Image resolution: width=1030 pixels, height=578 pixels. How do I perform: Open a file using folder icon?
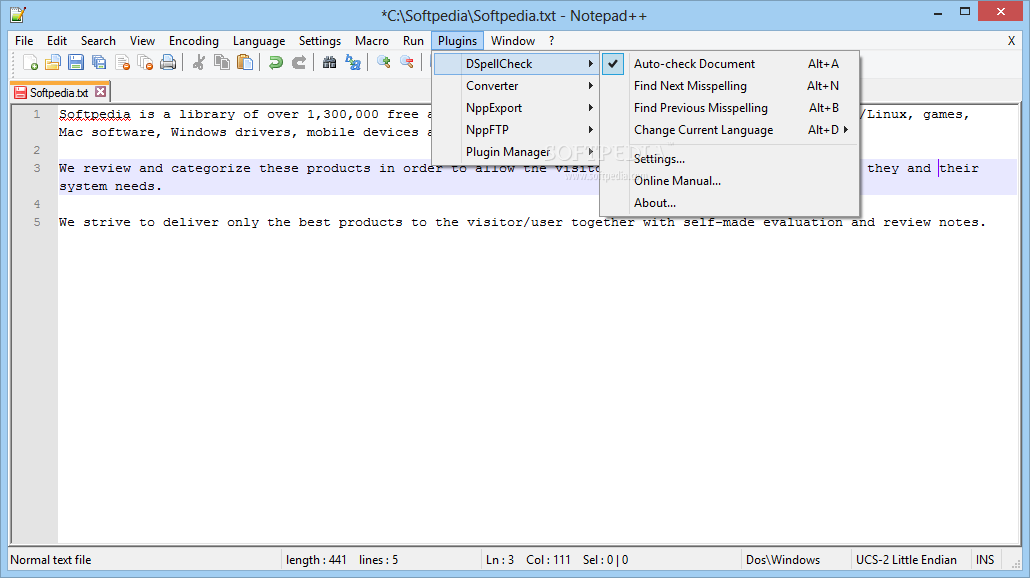pos(53,62)
